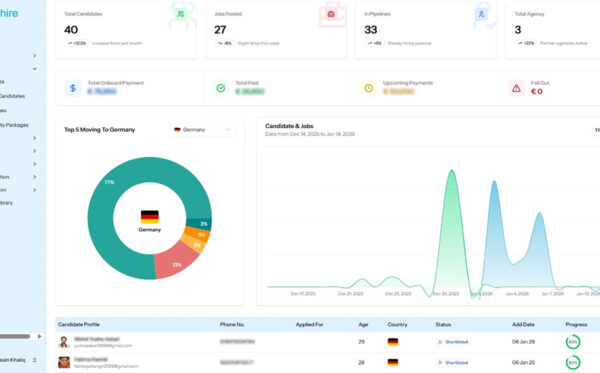This screenshot has height=373, width=600.
Task: Click the In Pipelines person-check icon
Action: (481, 14)
